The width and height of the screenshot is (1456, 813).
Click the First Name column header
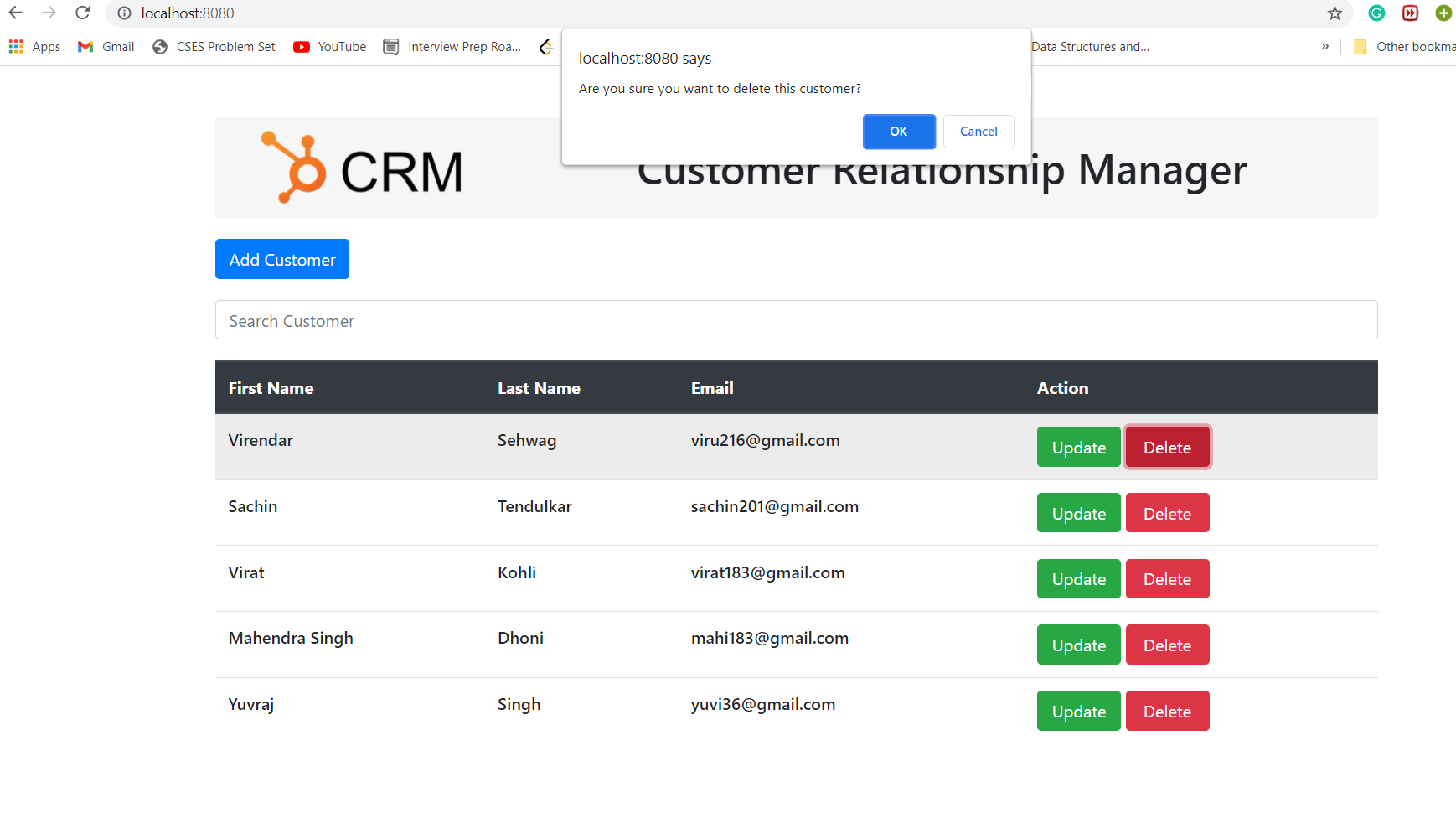pyautogui.click(x=271, y=388)
